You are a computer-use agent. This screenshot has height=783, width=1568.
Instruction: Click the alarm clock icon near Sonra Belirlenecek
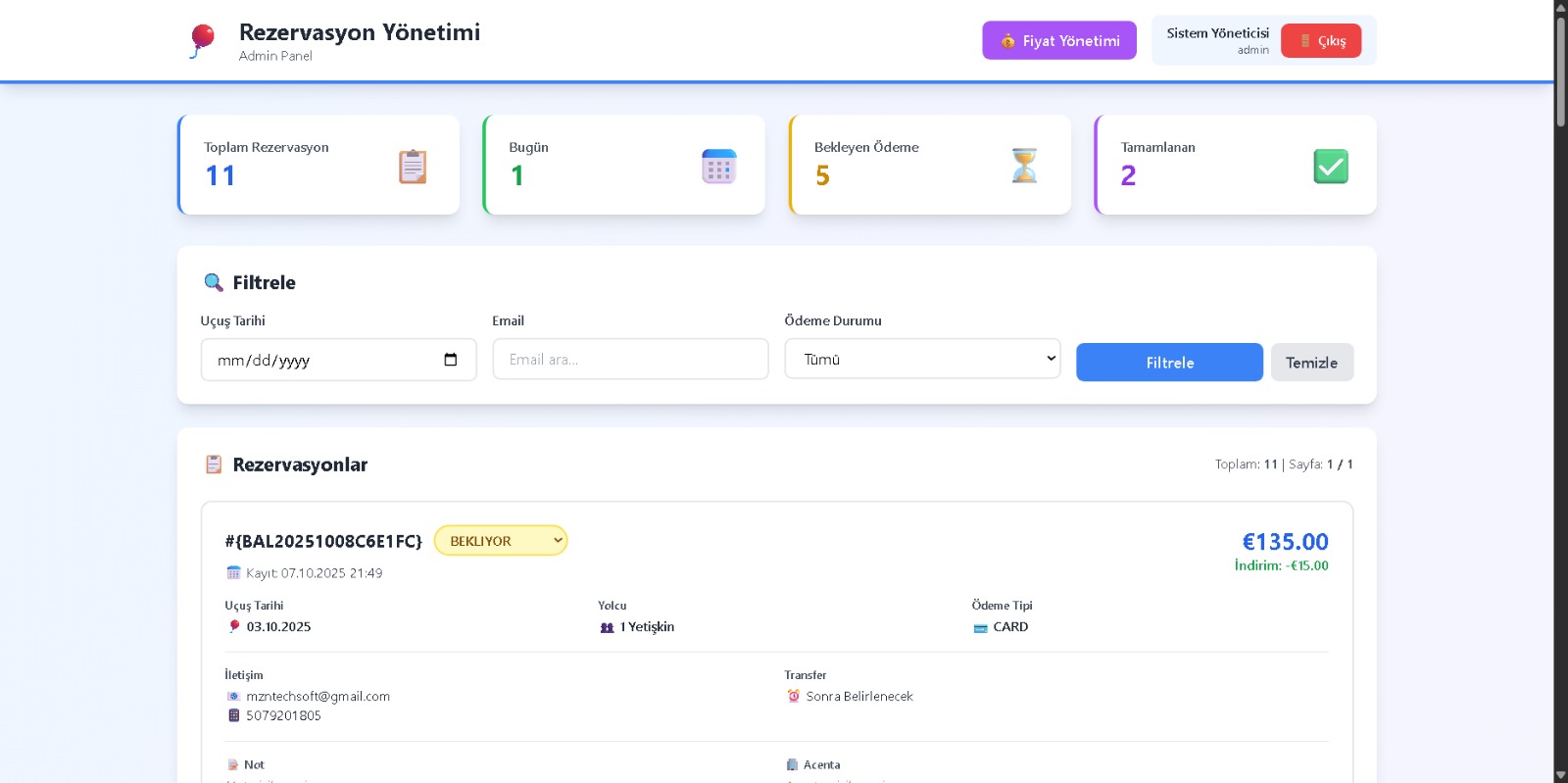click(x=794, y=697)
